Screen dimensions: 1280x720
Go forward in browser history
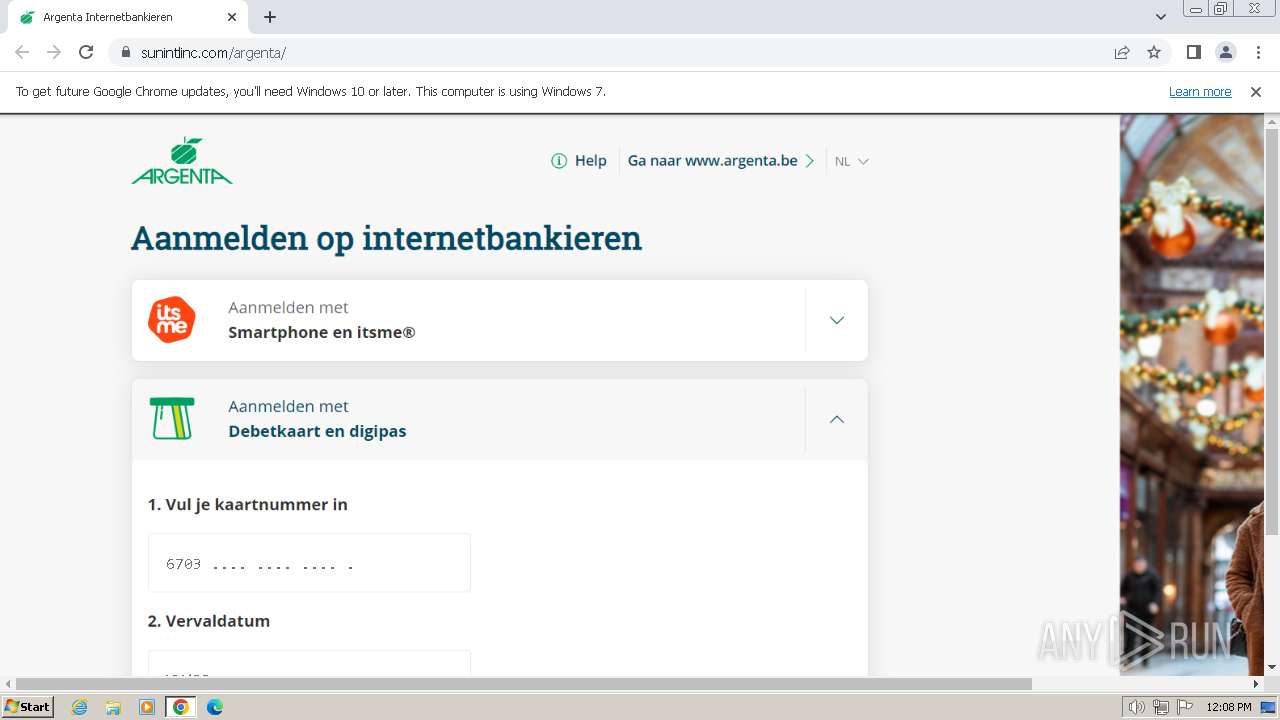pyautogui.click(x=54, y=52)
